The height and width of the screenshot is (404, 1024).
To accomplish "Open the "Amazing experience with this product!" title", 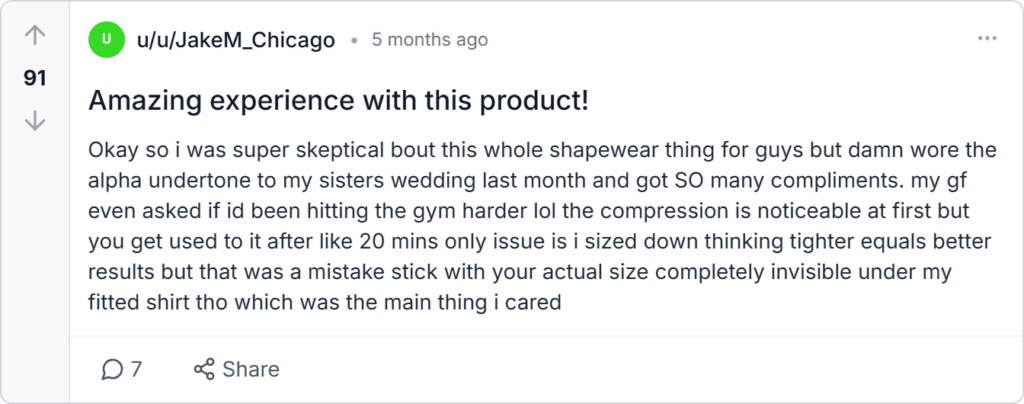I will click(x=338, y=100).
